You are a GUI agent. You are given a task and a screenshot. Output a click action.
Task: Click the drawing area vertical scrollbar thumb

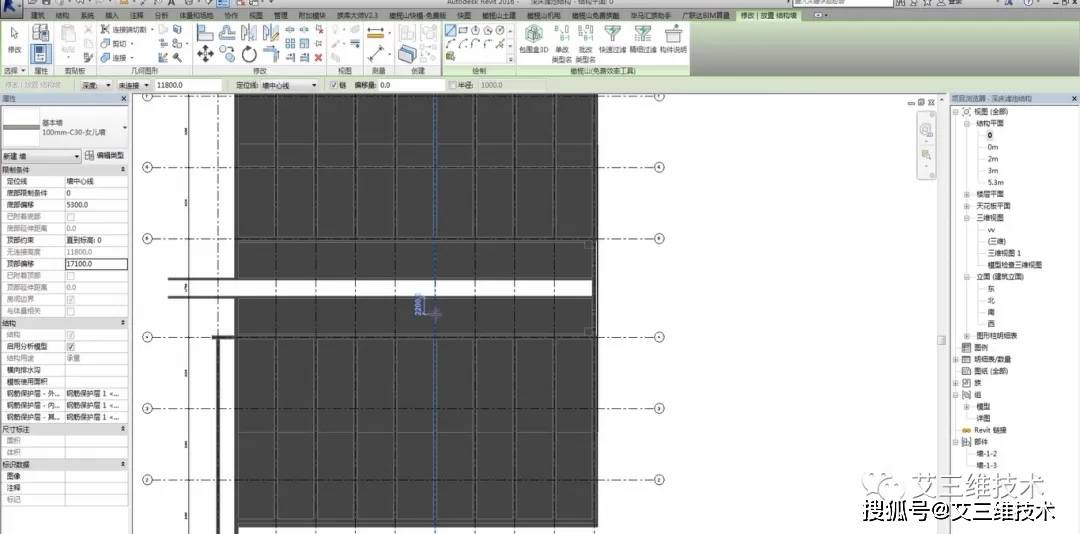(x=942, y=340)
